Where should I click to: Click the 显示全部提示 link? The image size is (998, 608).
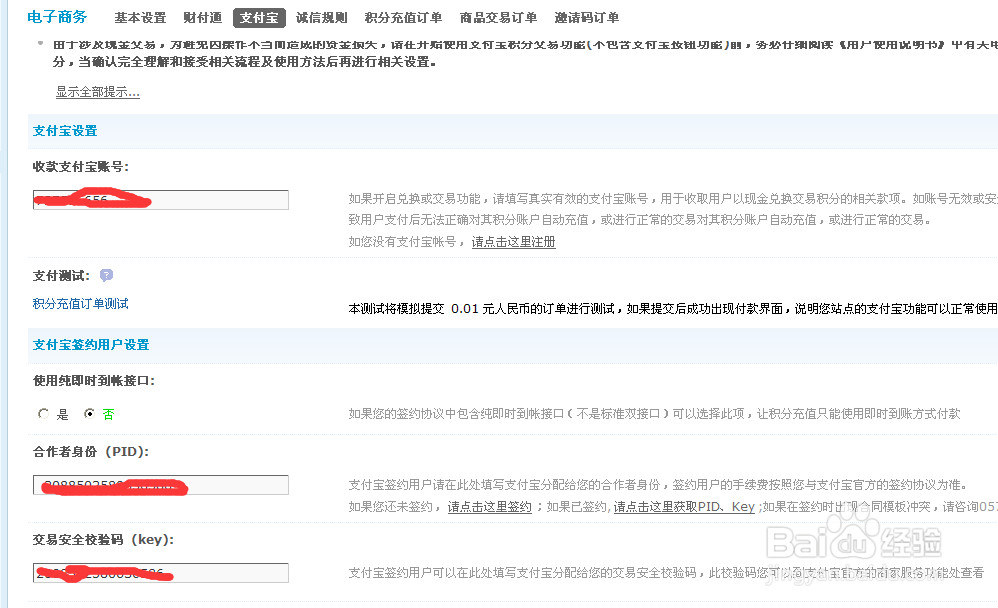coord(97,92)
